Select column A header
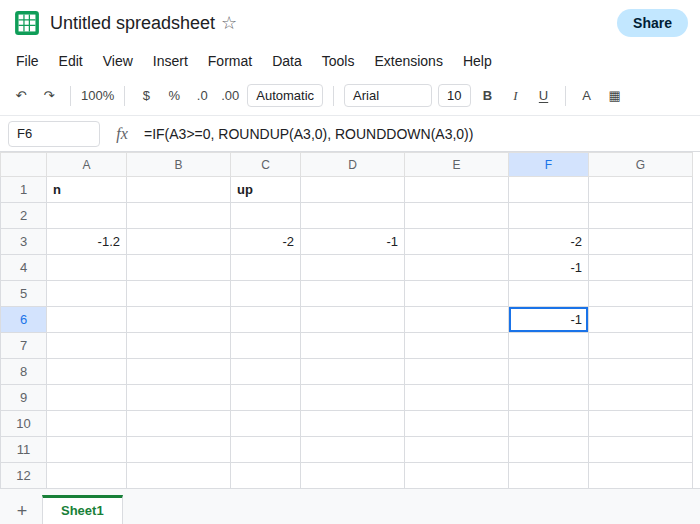The height and width of the screenshot is (524, 700). coord(86,165)
